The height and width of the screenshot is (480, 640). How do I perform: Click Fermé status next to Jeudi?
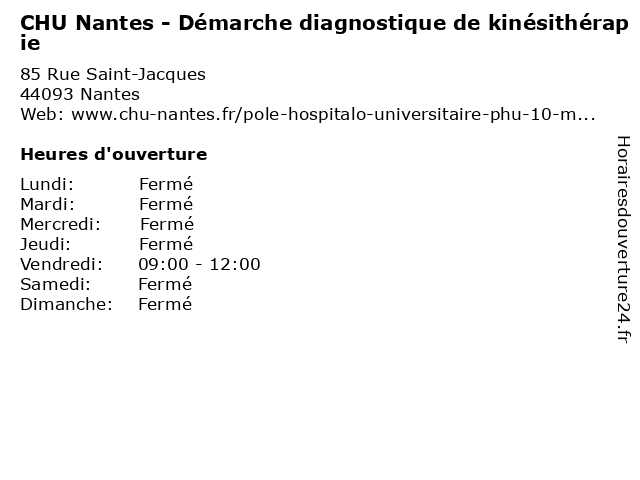click(166, 244)
